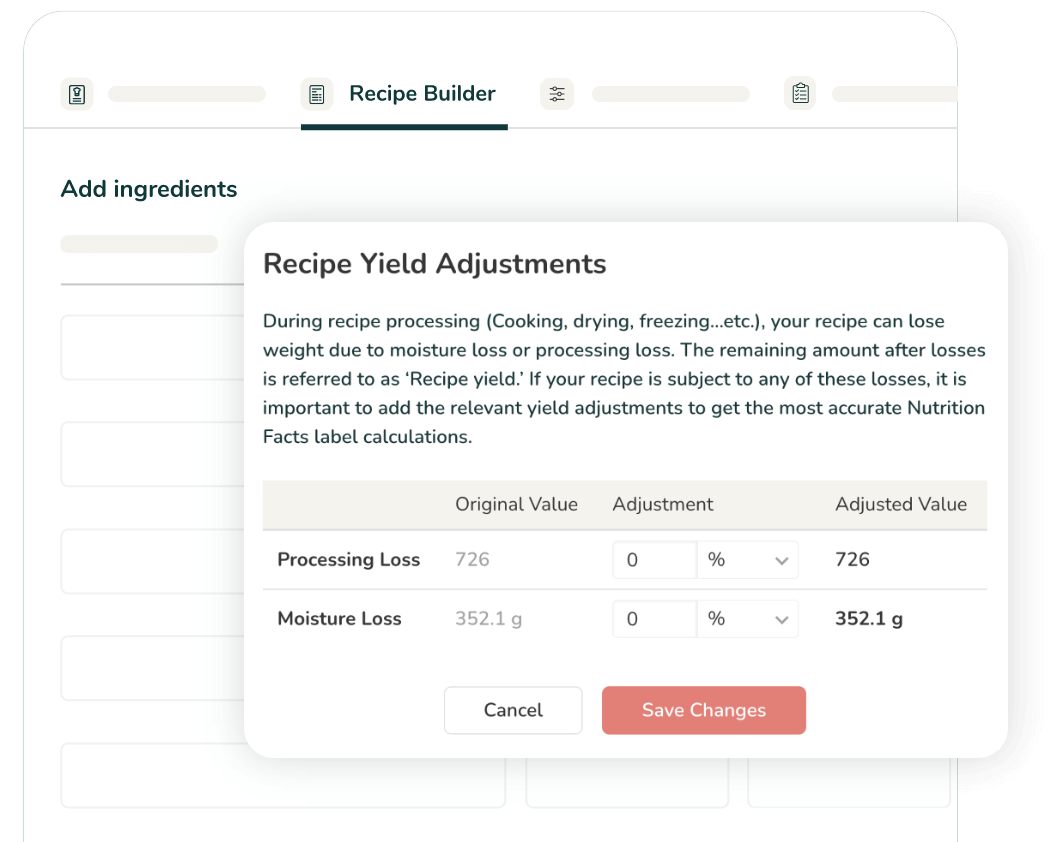Open the sliders settings tab icon
Image resolution: width=1058 pixels, height=842 pixels.
(x=557, y=94)
